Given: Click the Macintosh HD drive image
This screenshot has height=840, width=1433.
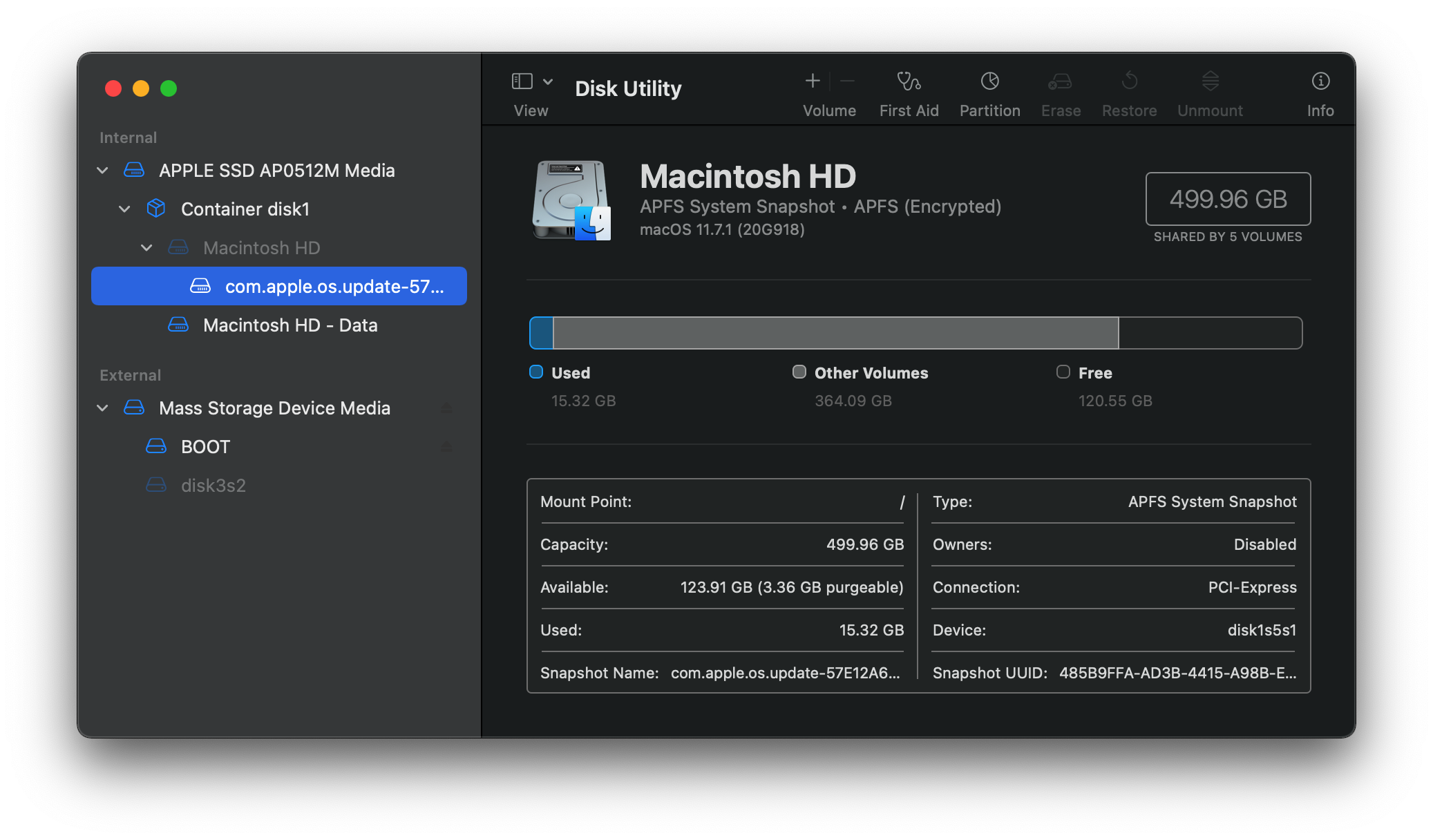Looking at the screenshot, I should [571, 200].
